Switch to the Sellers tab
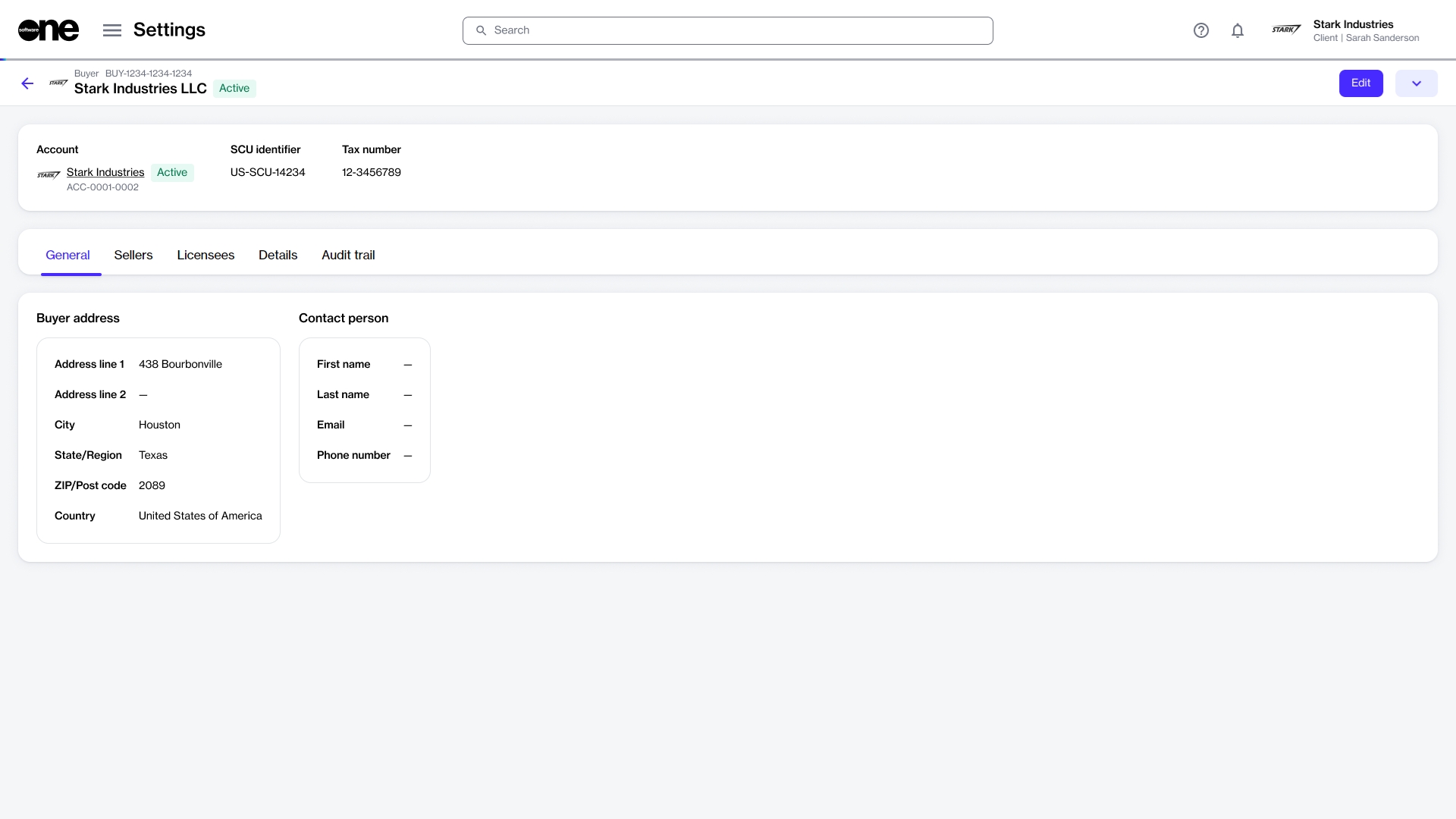The image size is (1456, 819). pyautogui.click(x=133, y=255)
